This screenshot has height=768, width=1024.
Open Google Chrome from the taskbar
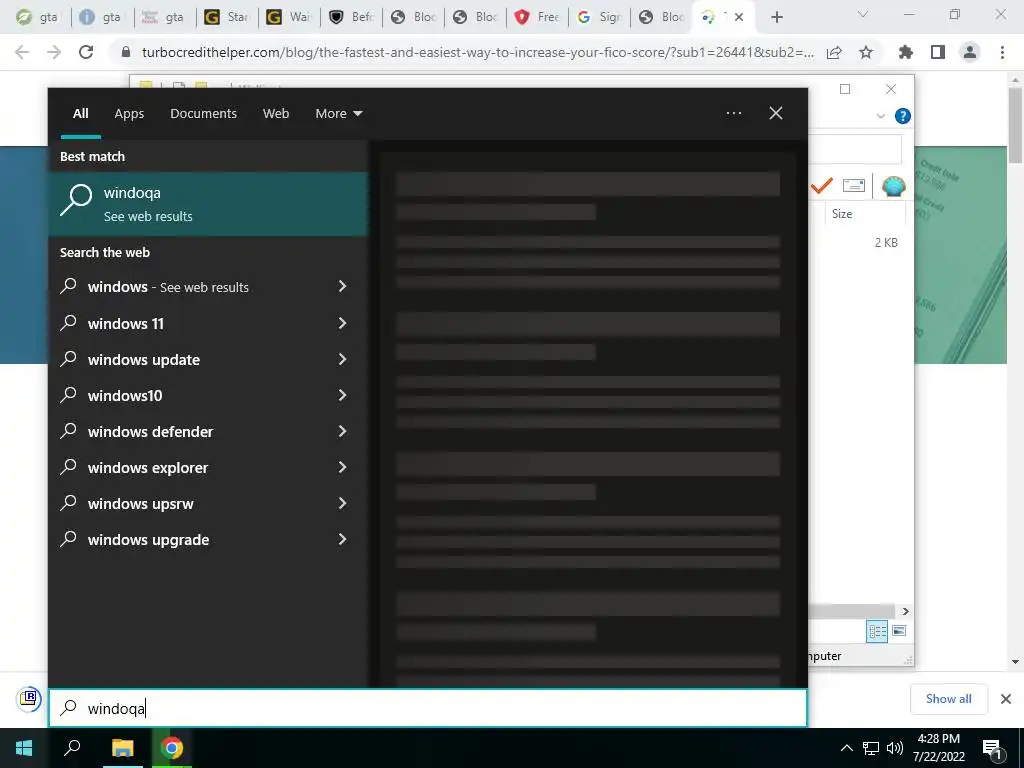point(172,748)
